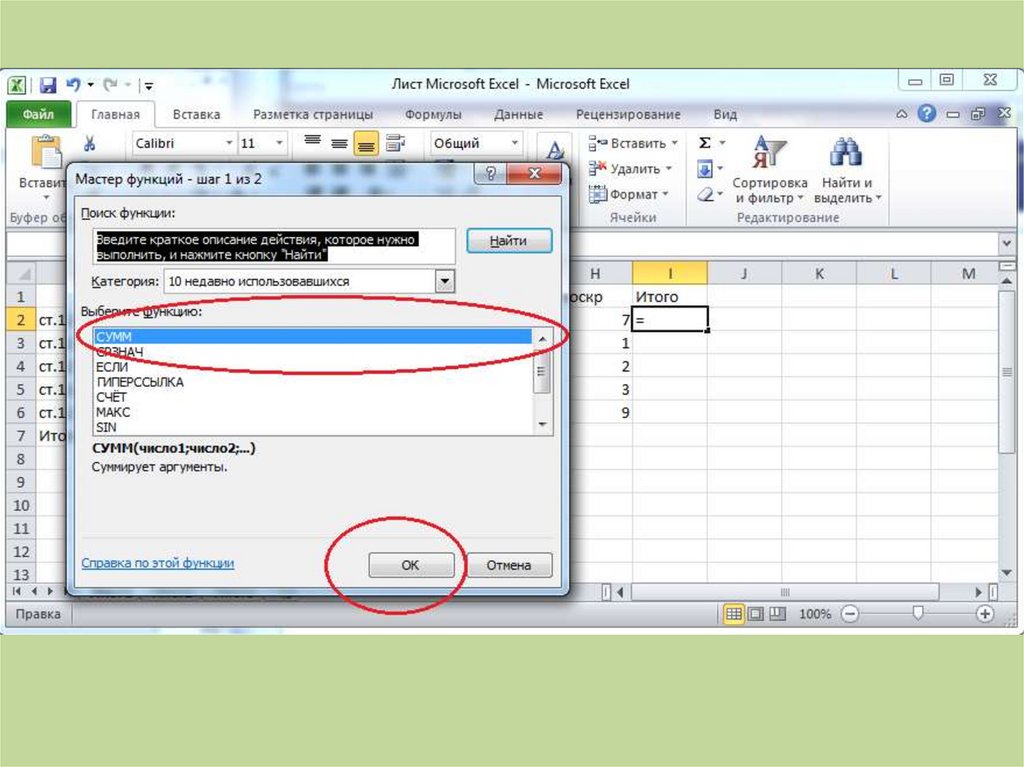1024x767 pixels.
Task: Switch to Normal view in status bar
Action: [x=733, y=613]
